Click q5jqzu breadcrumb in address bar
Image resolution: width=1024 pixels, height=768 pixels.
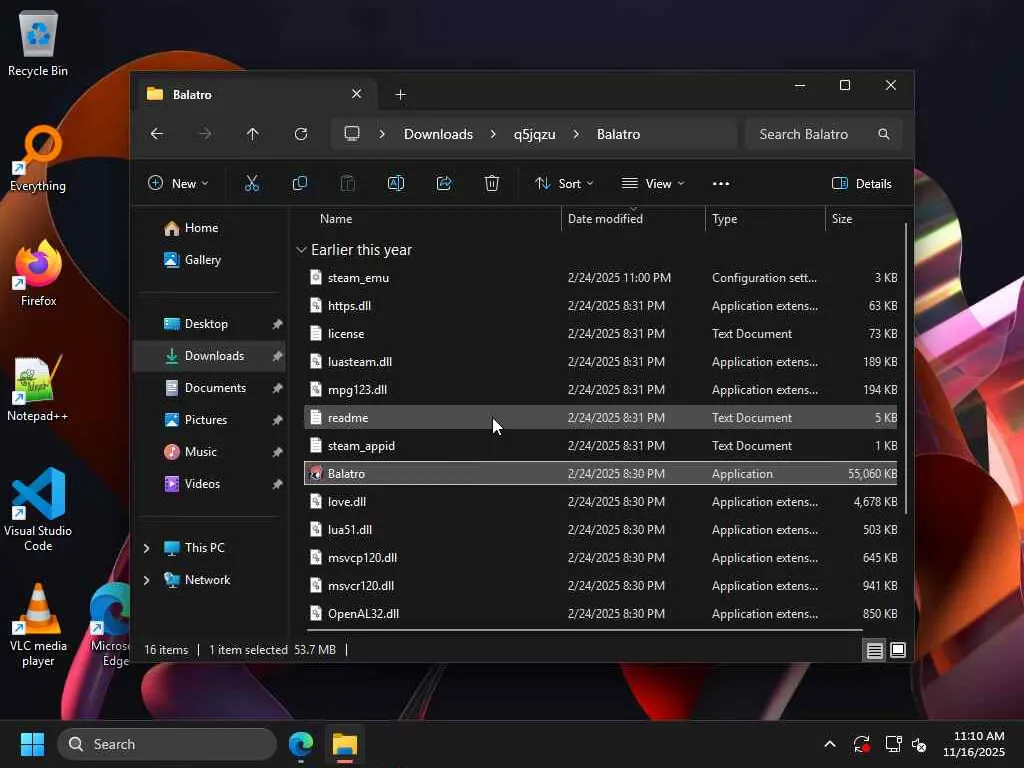tap(534, 134)
